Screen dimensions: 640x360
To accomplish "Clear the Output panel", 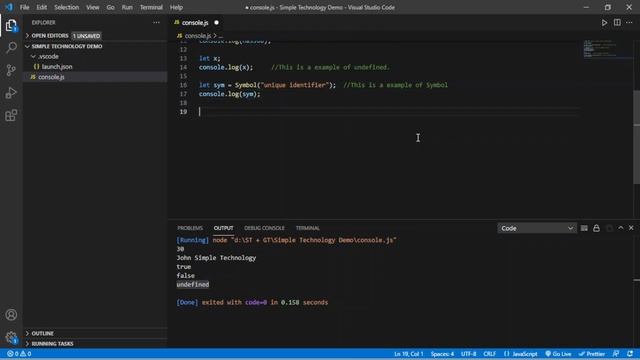I will (x=584, y=228).
